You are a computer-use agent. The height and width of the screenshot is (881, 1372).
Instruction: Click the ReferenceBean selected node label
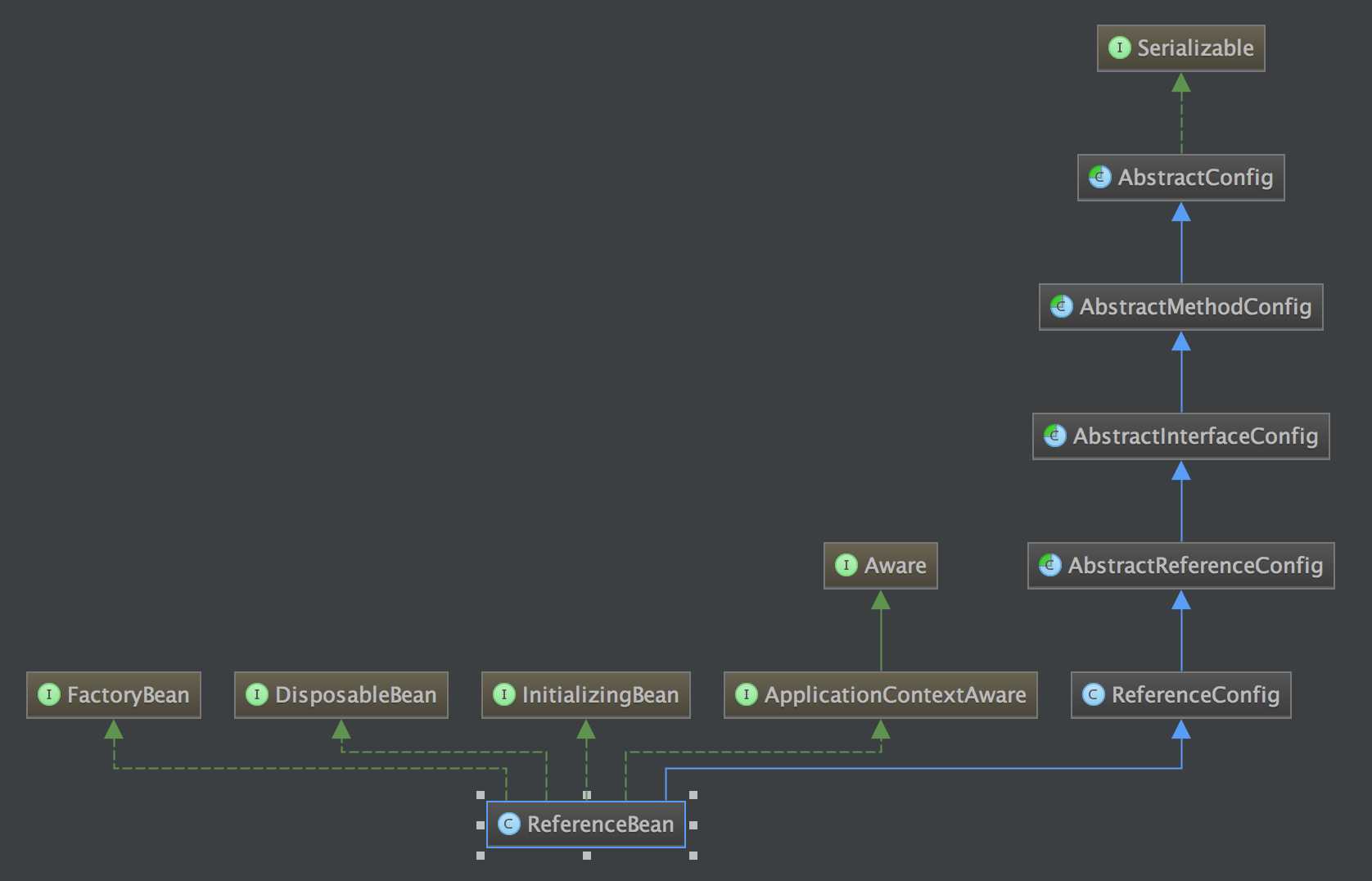tap(600, 825)
